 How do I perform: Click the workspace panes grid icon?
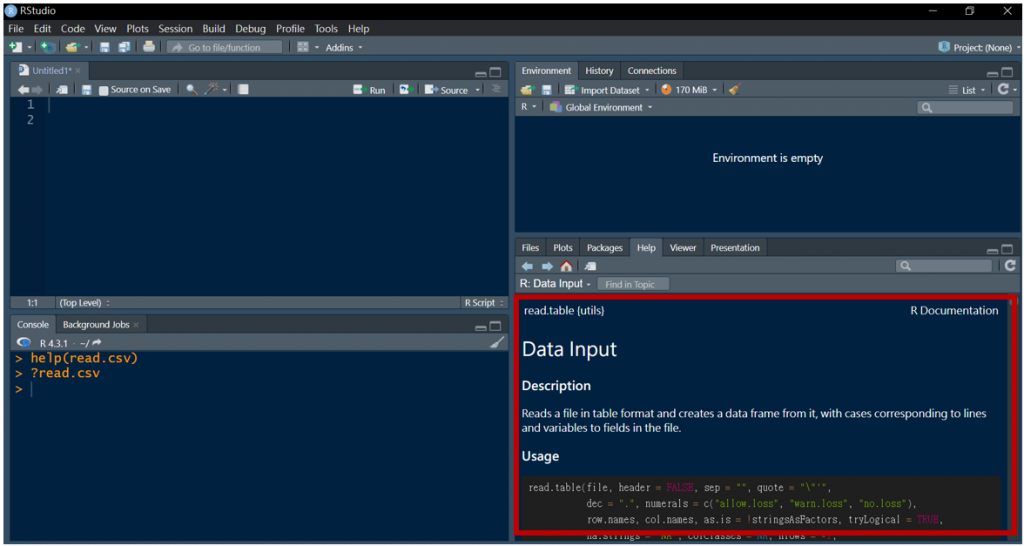(302, 47)
